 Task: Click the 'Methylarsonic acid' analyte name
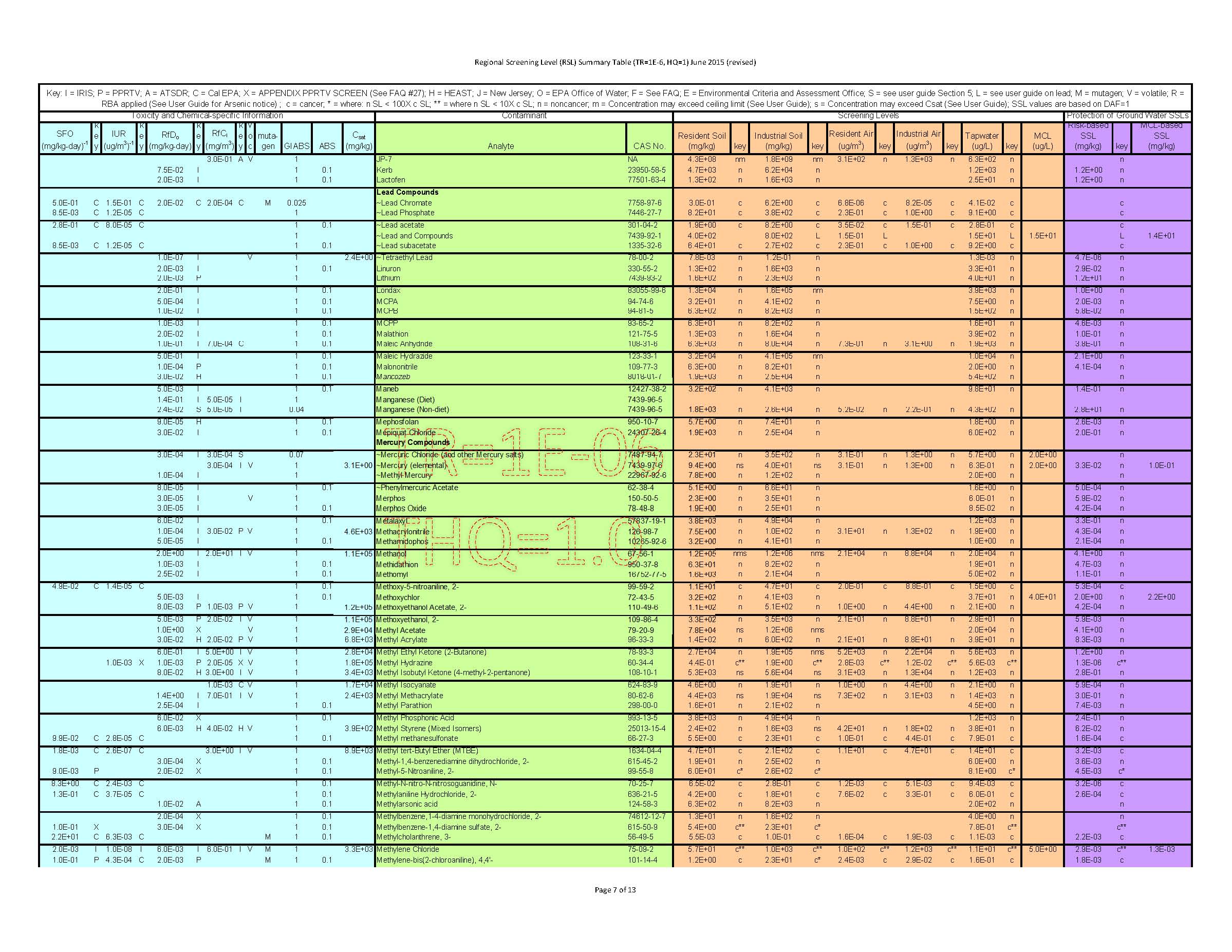click(x=407, y=804)
